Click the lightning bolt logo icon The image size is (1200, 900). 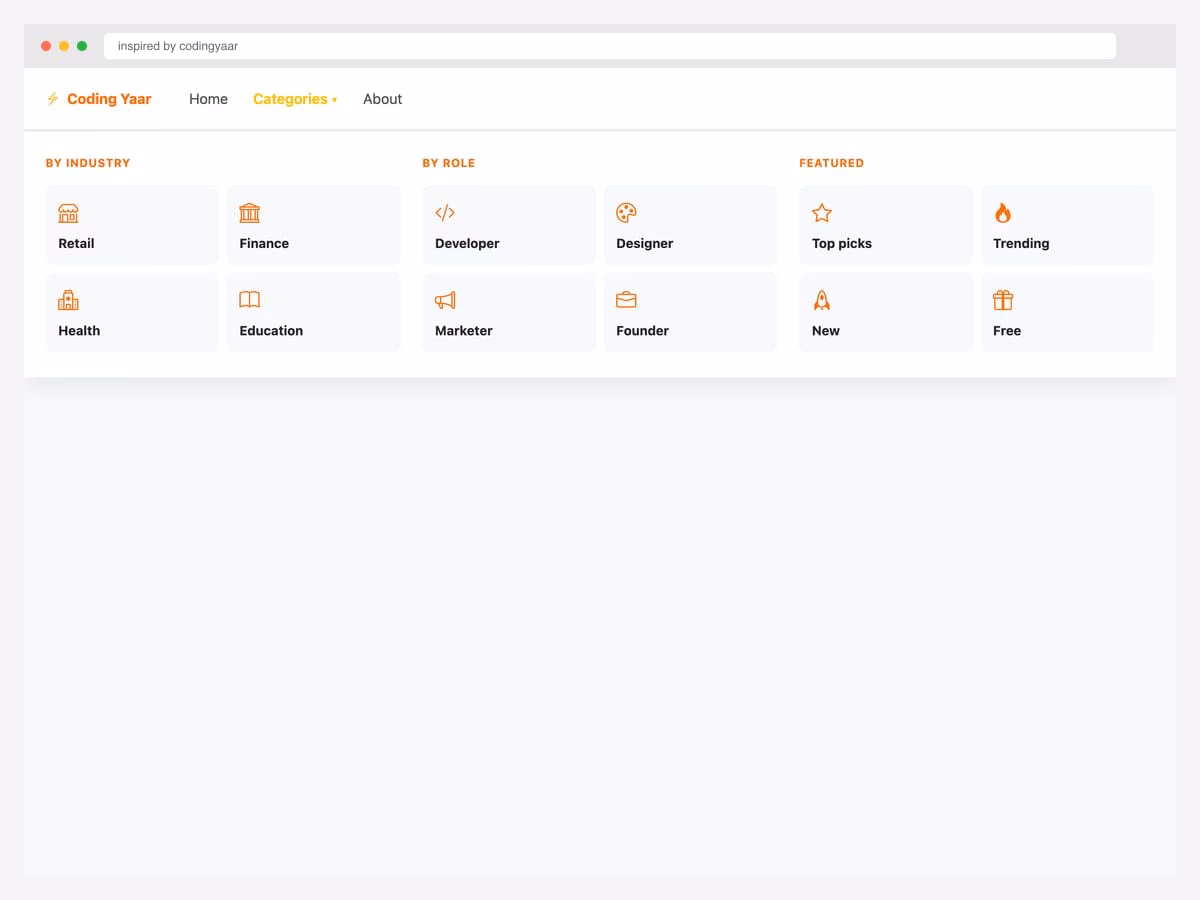(53, 99)
